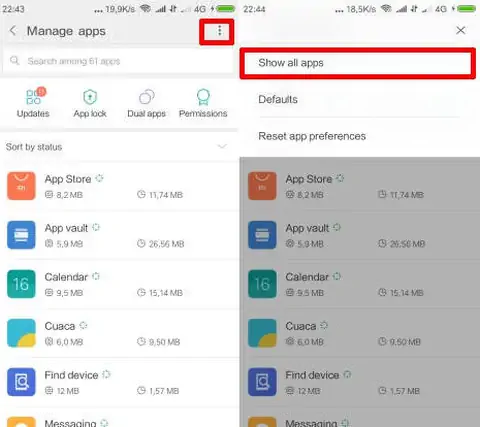Open App Store icon in left list
Image resolution: width=480 pixels, height=427 pixels.
tap(21, 186)
